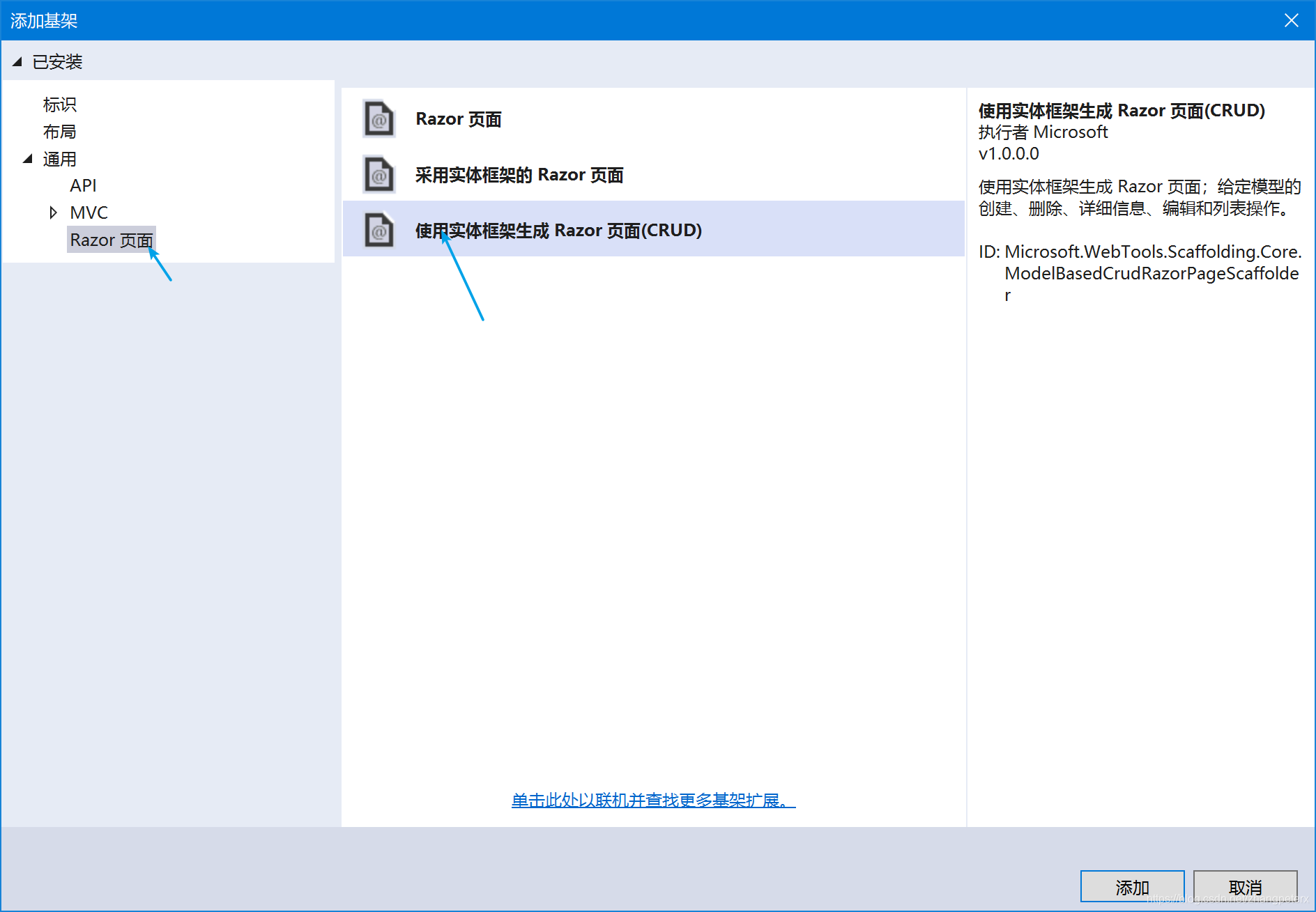Choose the Razor 页面 scaffold item
1316x912 pixels.
(x=654, y=119)
